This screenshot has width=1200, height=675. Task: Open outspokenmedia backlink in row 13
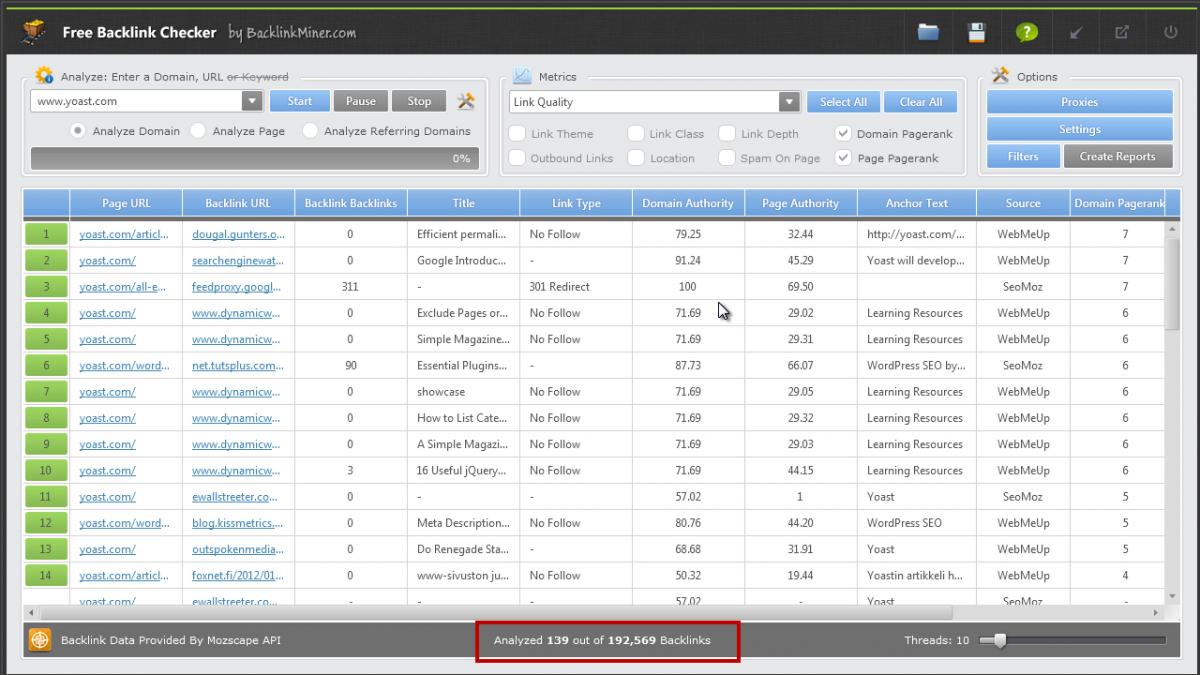[238, 549]
